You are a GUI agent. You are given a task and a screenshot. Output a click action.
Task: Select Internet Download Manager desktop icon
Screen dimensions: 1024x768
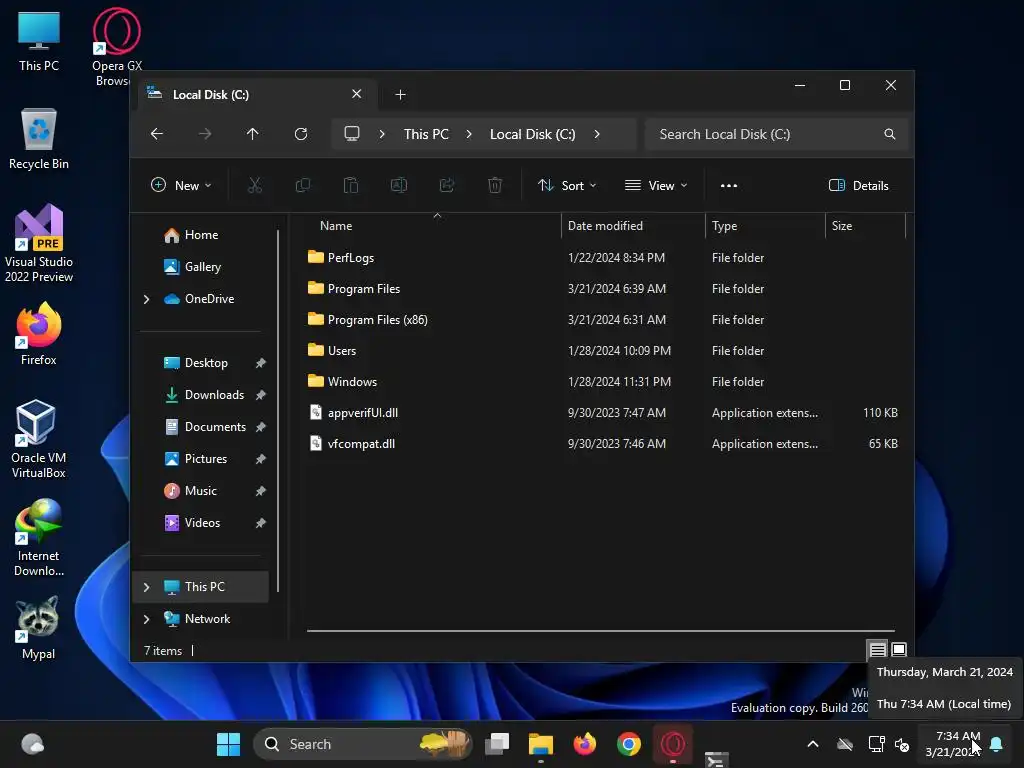coord(39,537)
